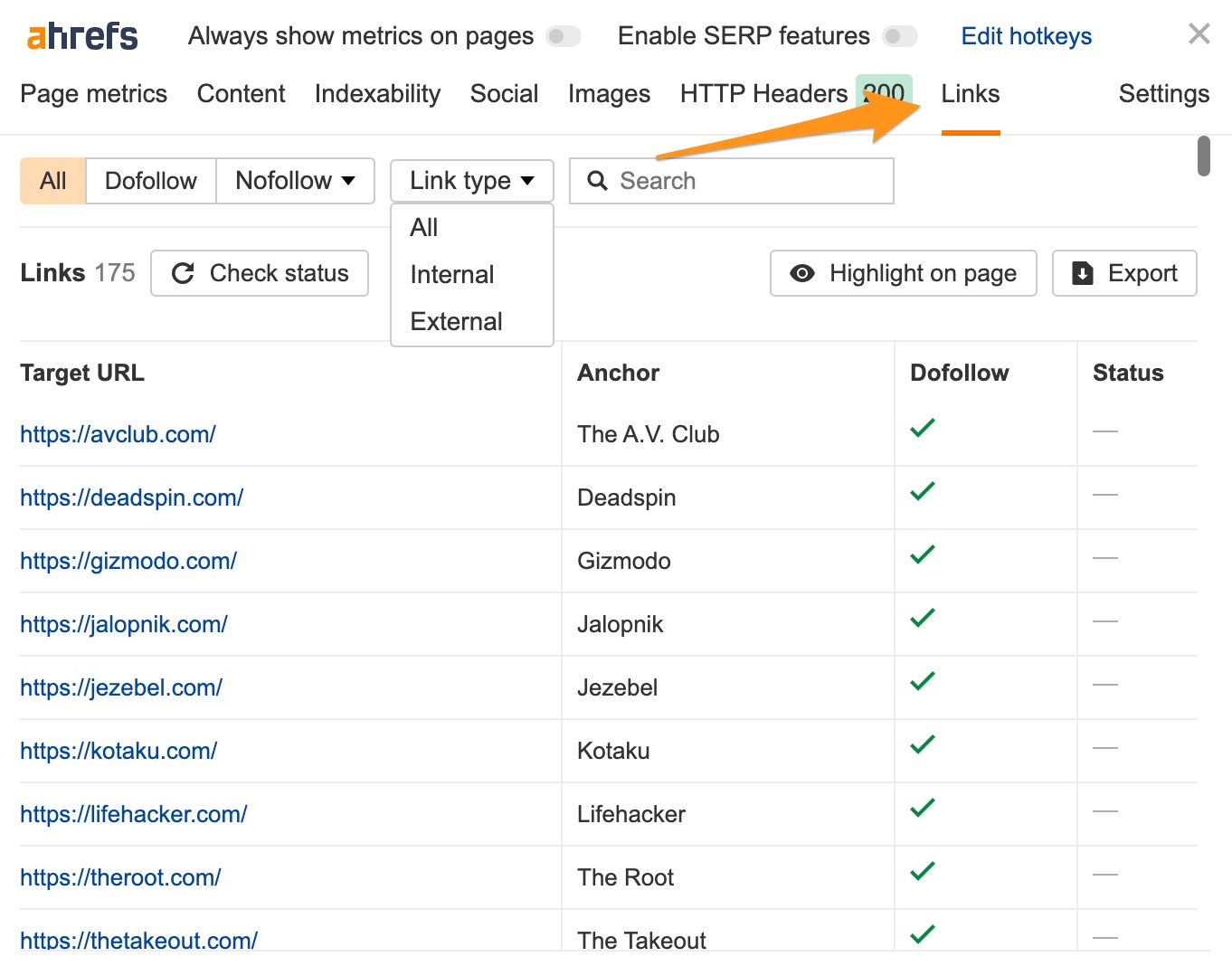Open the link to jalopnik.com
Image resolution: width=1232 pixels, height=966 pixels.
pyautogui.click(x=124, y=624)
